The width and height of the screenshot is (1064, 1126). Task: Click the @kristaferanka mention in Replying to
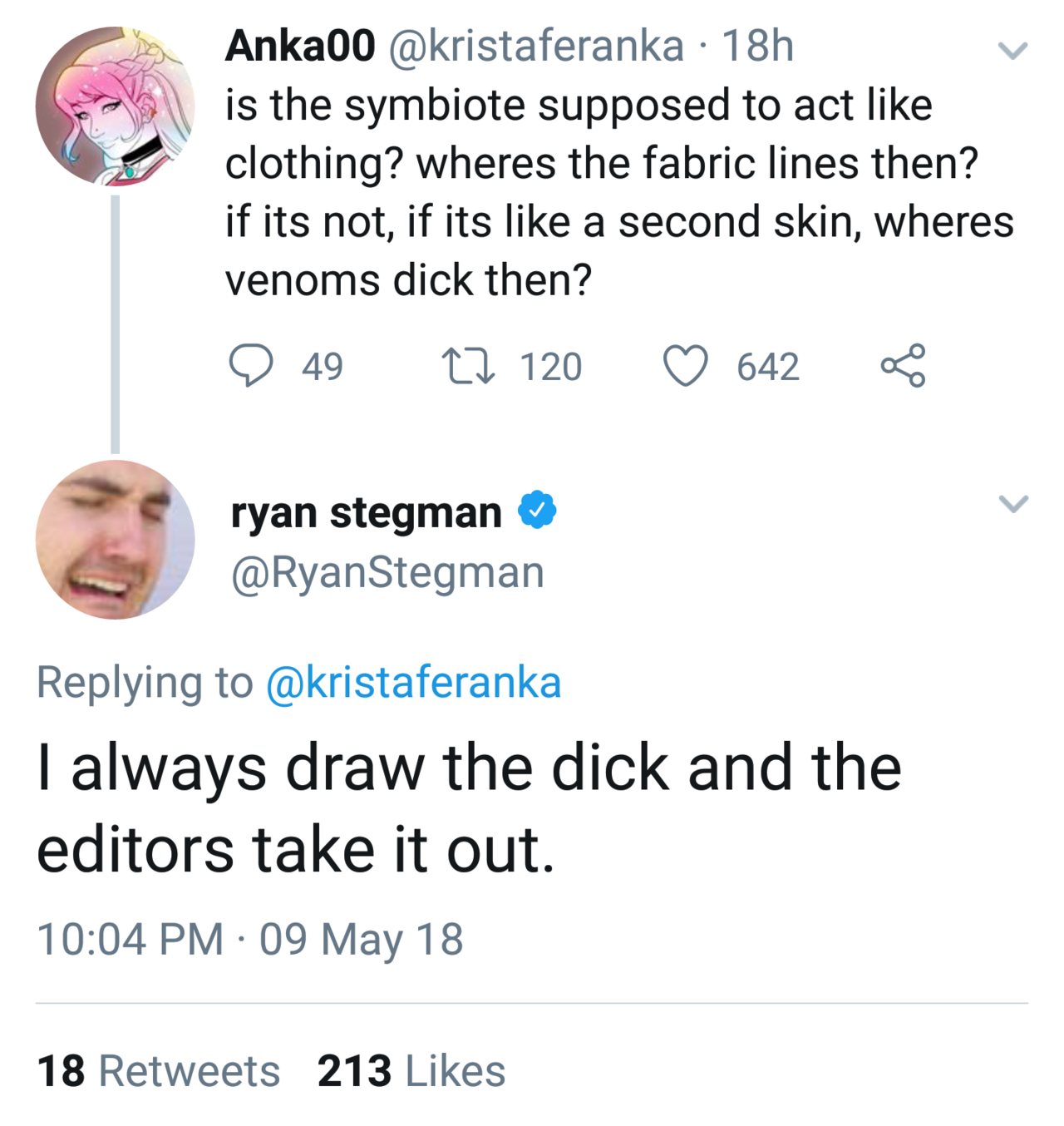[x=414, y=683]
